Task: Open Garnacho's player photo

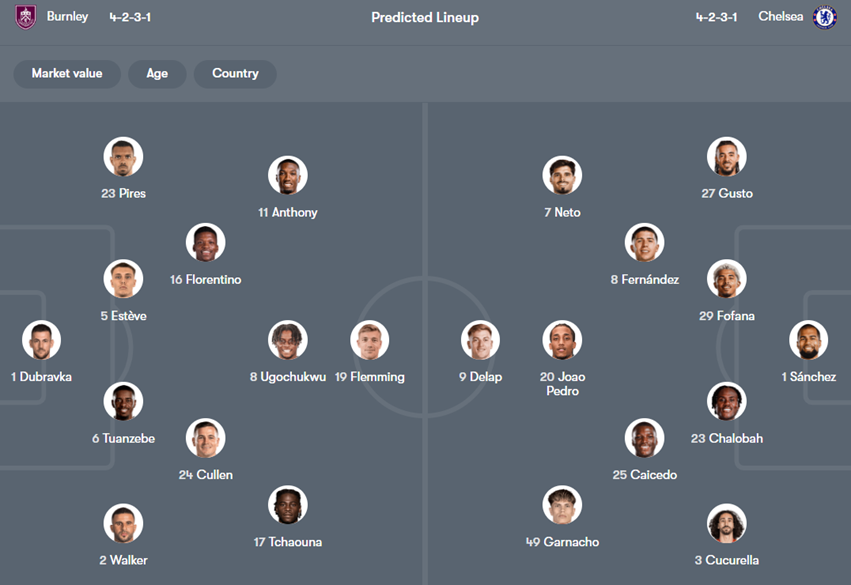Action: click(x=562, y=505)
